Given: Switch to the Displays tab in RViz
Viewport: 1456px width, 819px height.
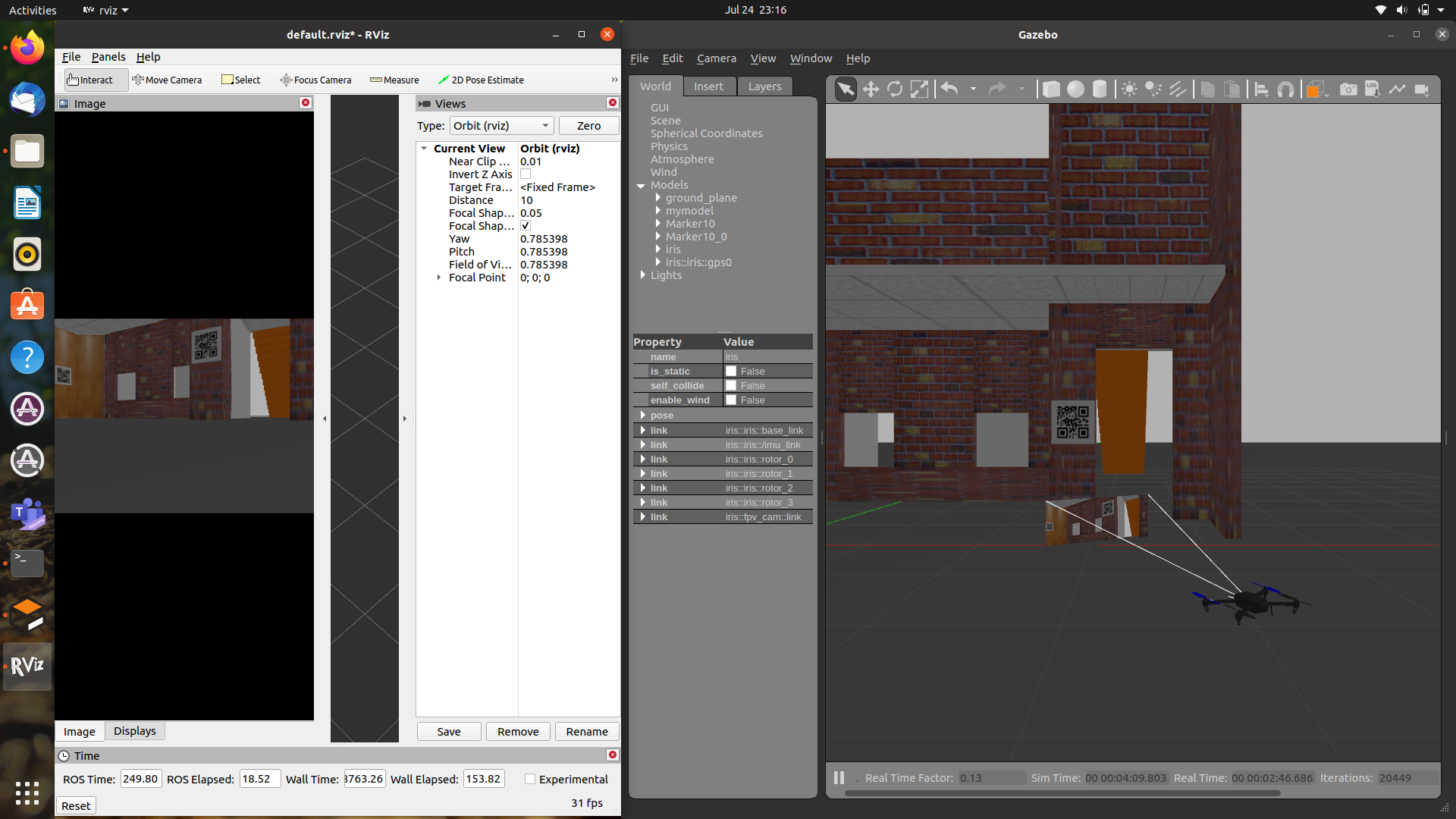Looking at the screenshot, I should (134, 731).
